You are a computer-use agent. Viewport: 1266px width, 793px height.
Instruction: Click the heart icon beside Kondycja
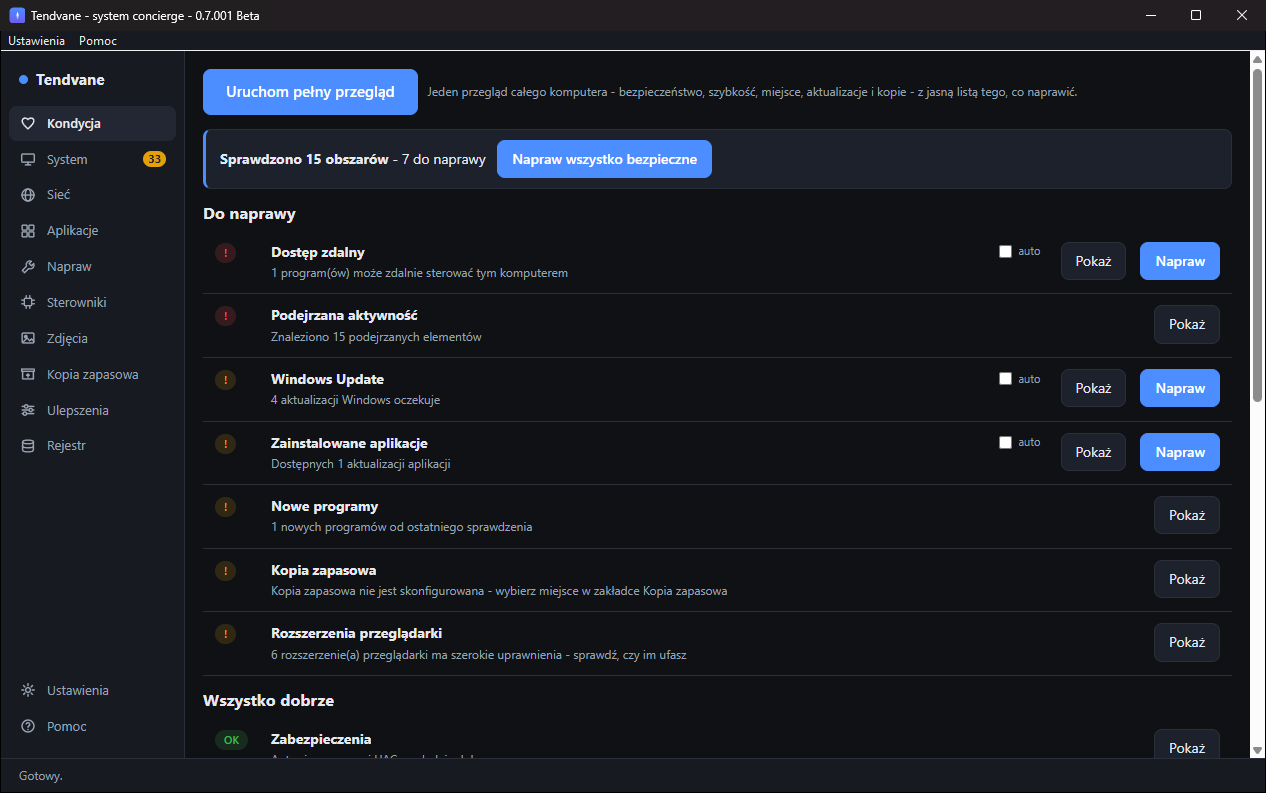[28, 124]
